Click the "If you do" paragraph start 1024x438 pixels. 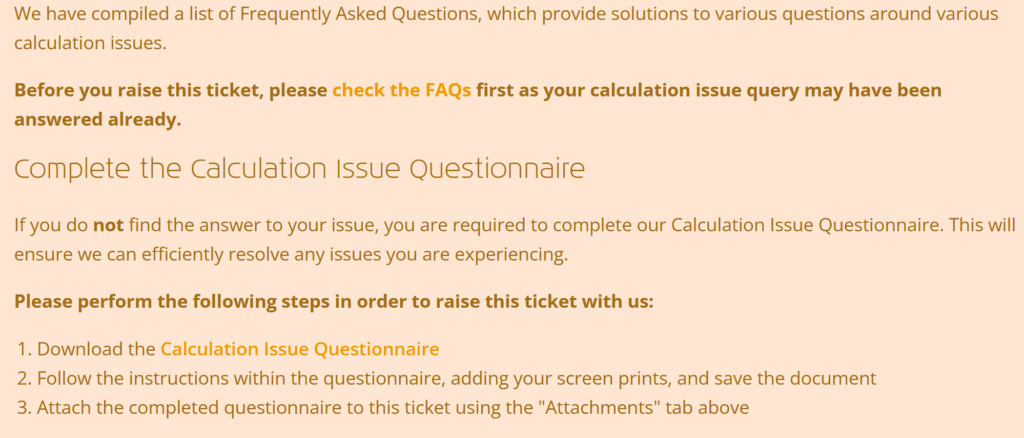pos(50,226)
